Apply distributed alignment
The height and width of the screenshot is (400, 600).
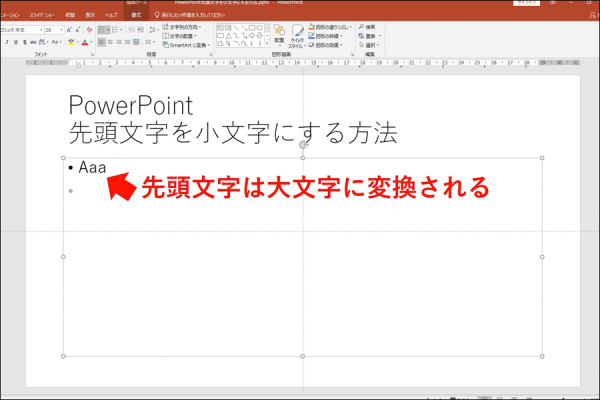(136, 42)
